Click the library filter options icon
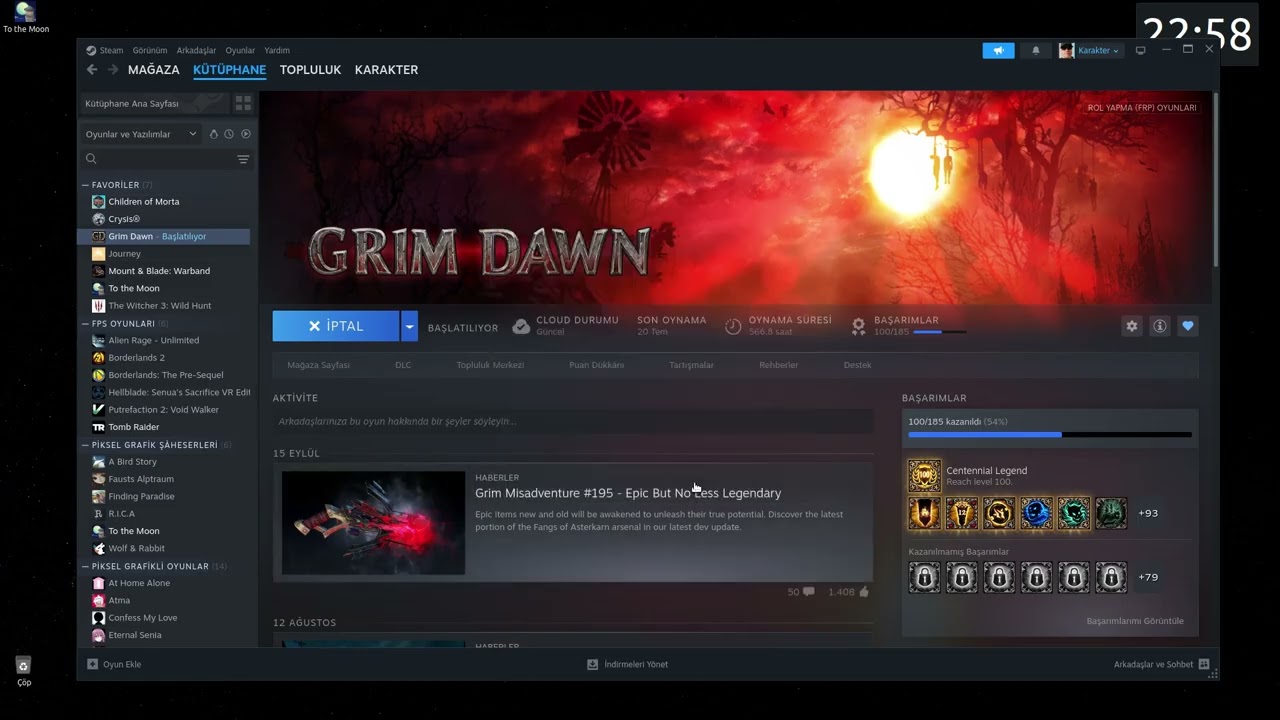The height and width of the screenshot is (720, 1280). click(243, 159)
